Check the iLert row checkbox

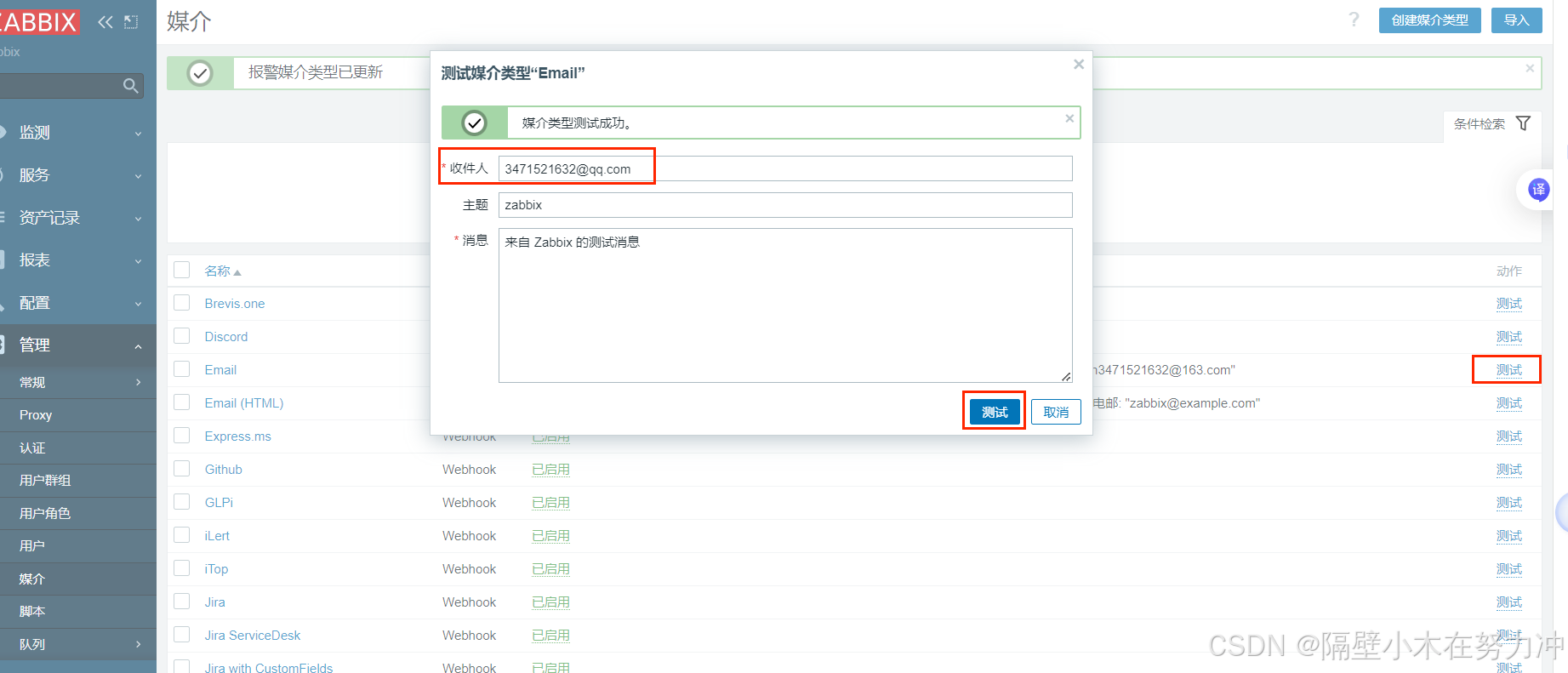[182, 535]
